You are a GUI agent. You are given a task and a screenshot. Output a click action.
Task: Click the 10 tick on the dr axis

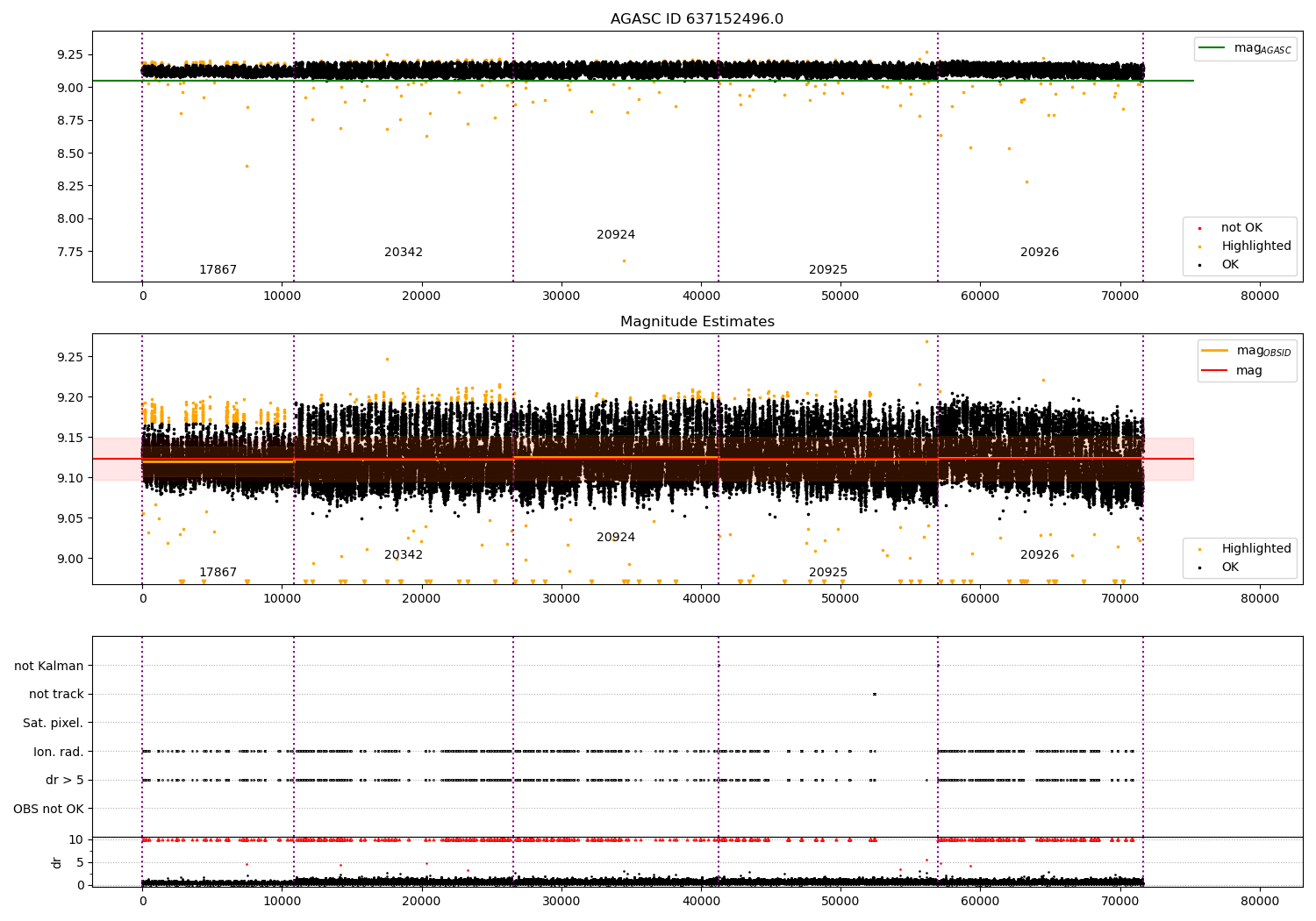tap(76, 839)
